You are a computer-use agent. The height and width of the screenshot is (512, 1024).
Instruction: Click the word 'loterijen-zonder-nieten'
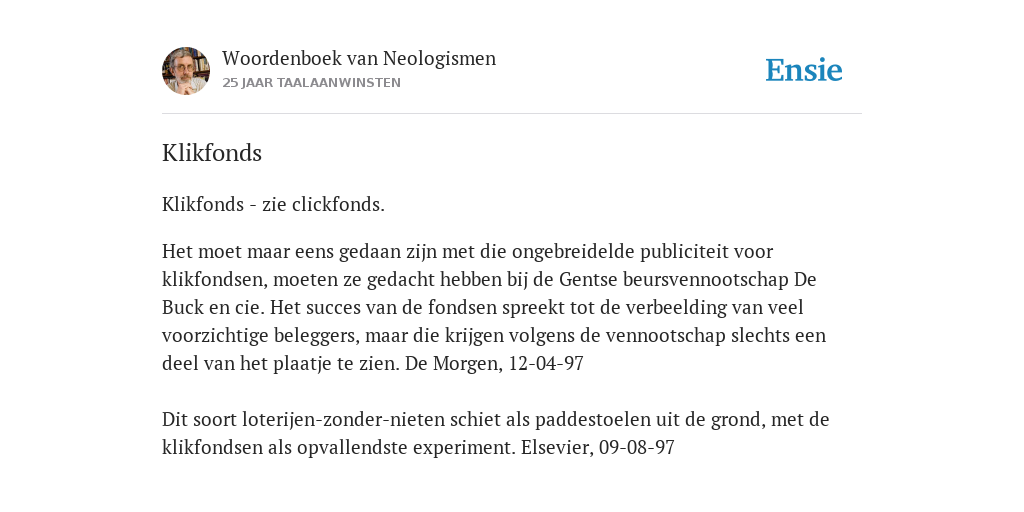click(x=337, y=419)
